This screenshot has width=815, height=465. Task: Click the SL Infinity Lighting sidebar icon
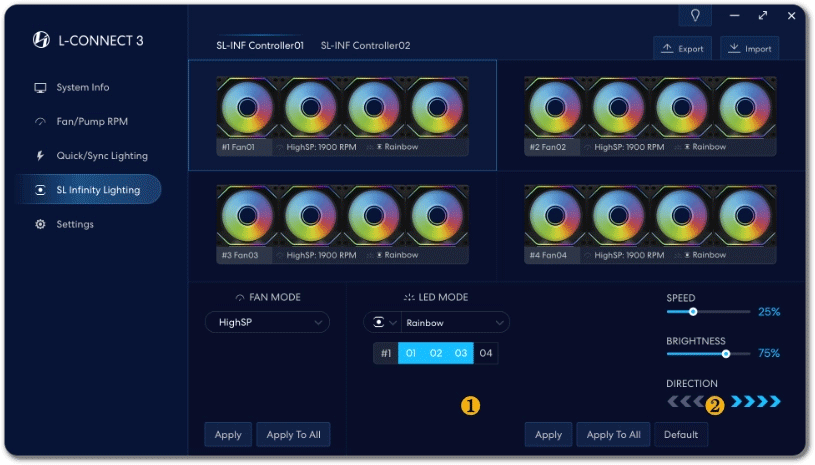[40, 190]
